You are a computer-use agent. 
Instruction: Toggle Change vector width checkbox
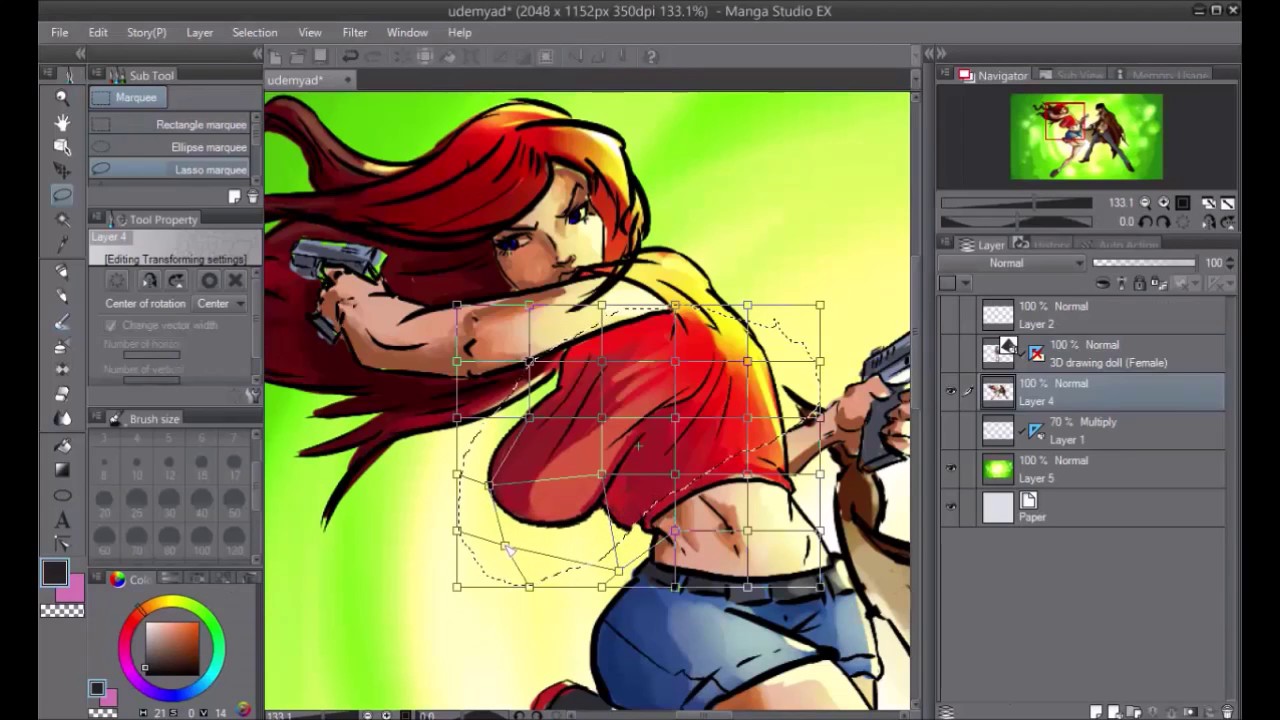[x=111, y=325]
